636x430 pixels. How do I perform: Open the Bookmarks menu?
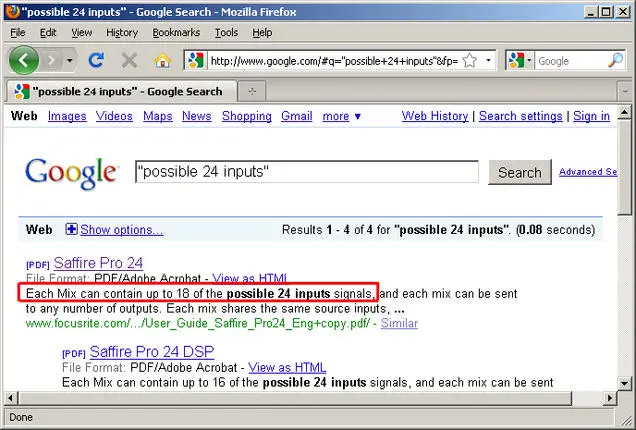(176, 32)
